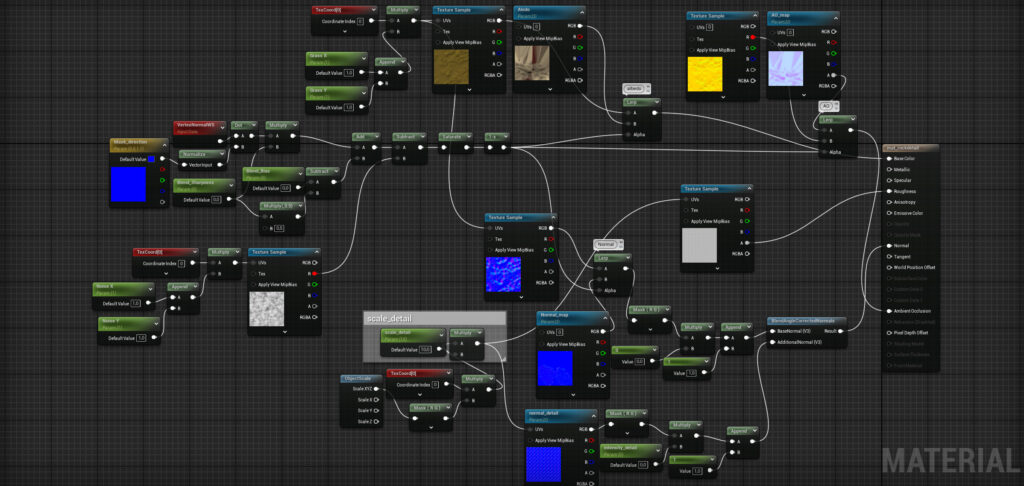Expand the VertexNormalWS node chevron
This screenshot has width=1024, height=486.
click(x=223, y=126)
